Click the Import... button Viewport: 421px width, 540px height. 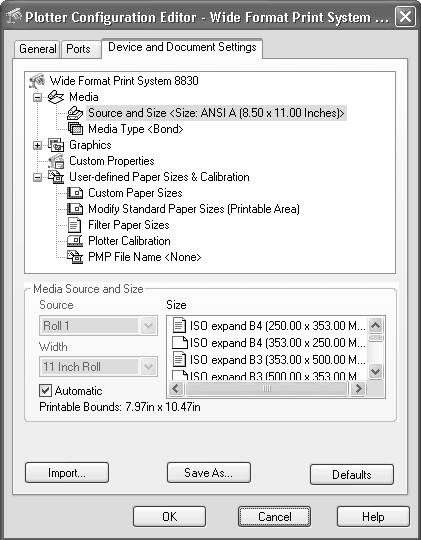tap(67, 472)
